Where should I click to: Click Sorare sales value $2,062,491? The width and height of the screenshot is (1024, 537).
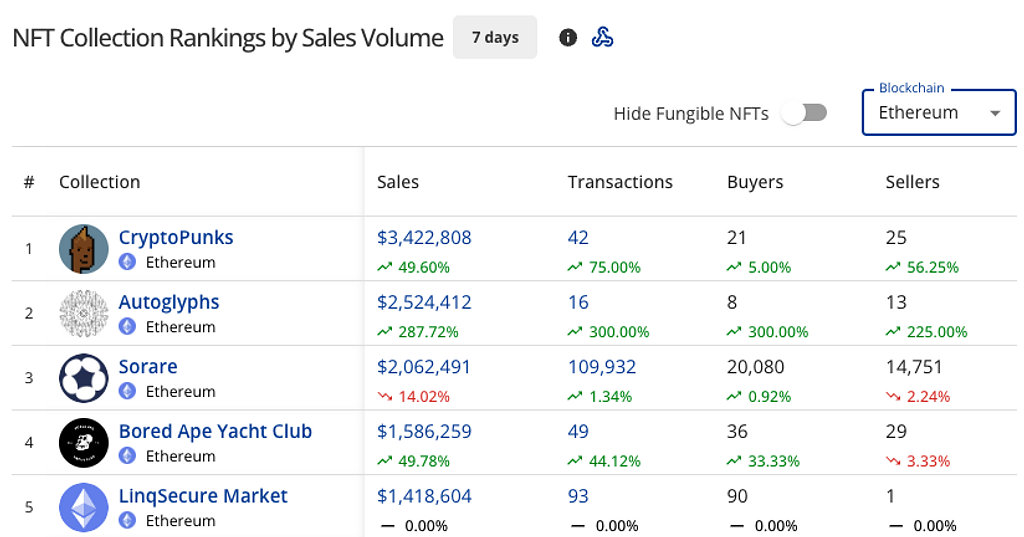[x=424, y=367]
